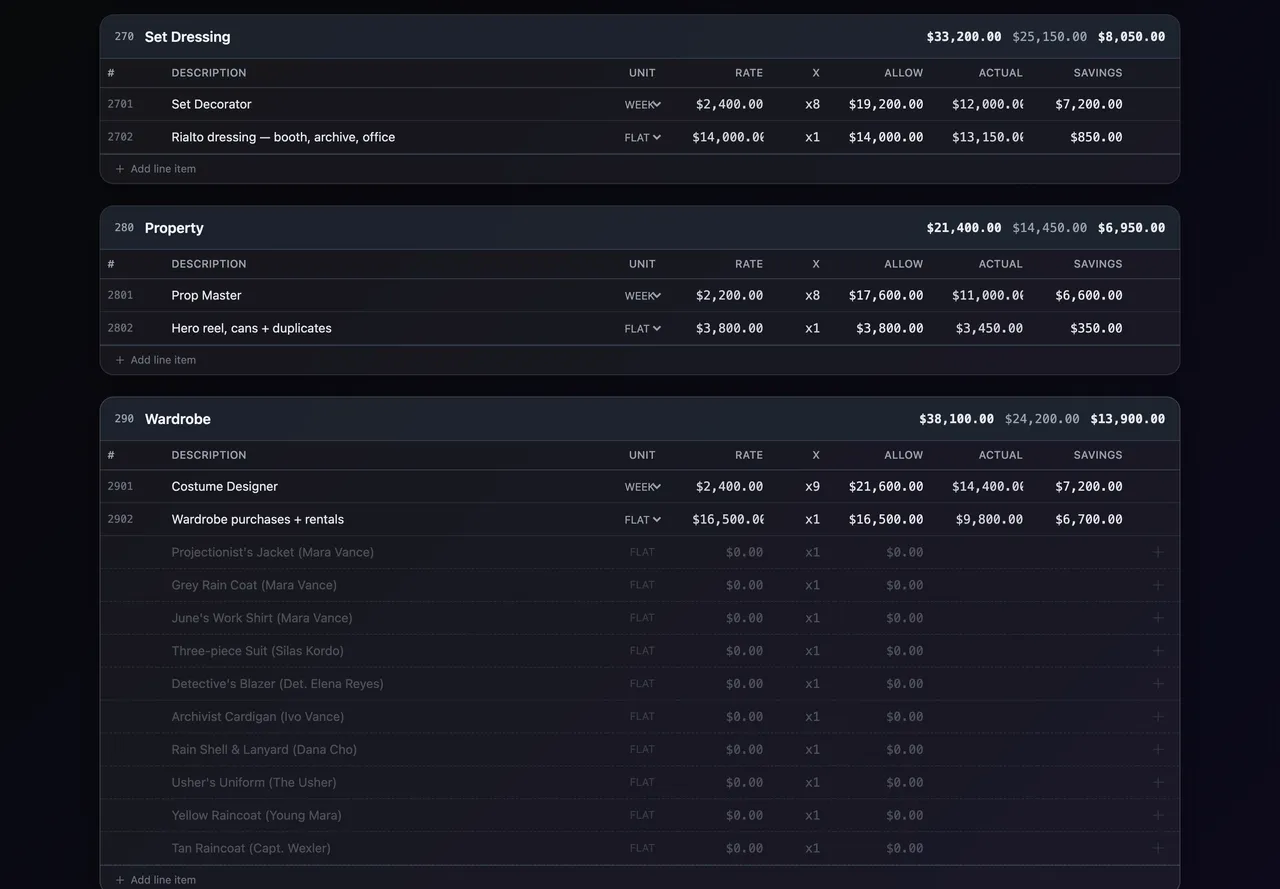Edit Costume Designer rate field

(x=727, y=486)
